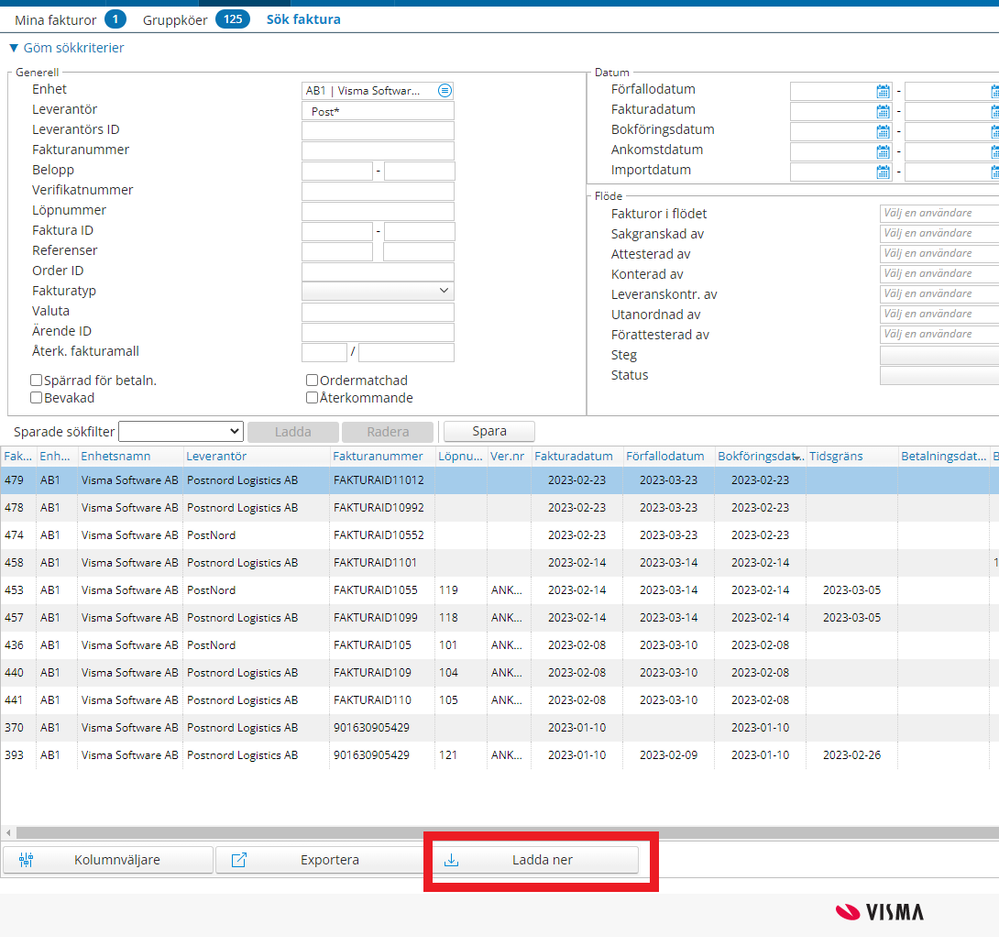The image size is (999, 937).
Task: Enable the Återkommande checkbox
Action: [312, 397]
